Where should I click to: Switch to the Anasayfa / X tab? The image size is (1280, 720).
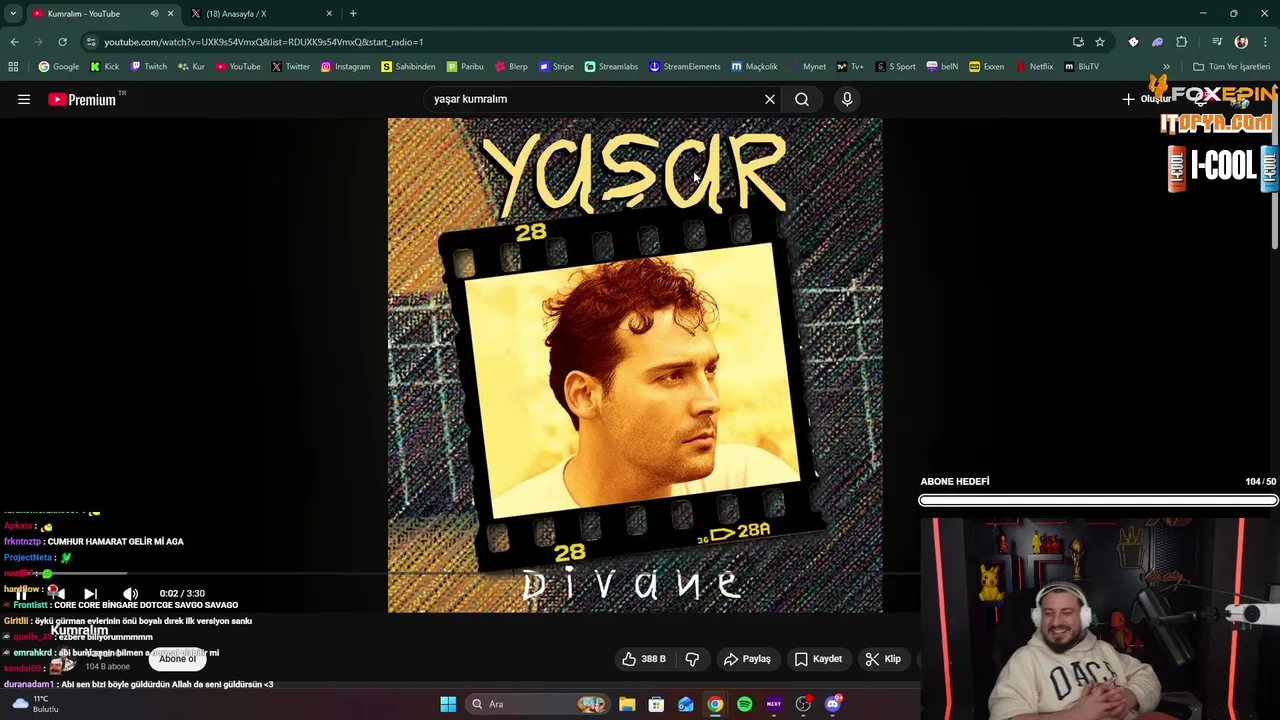click(261, 13)
